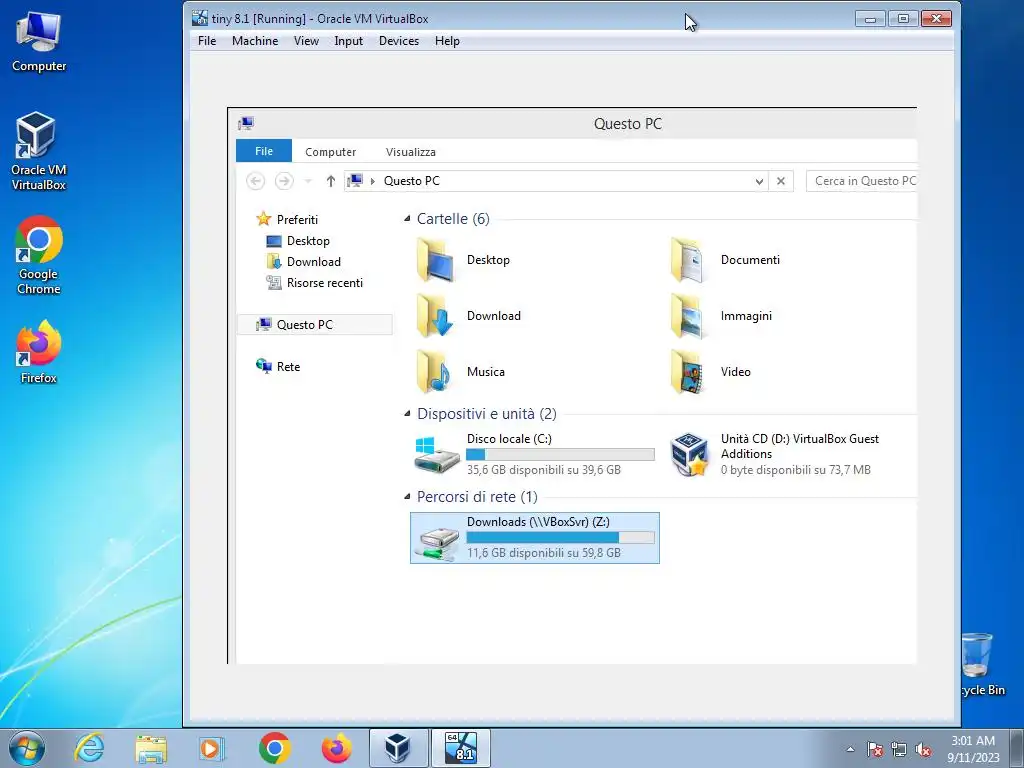Open recent locations dropdown beside forward arrow
The image size is (1024, 768).
(x=308, y=181)
